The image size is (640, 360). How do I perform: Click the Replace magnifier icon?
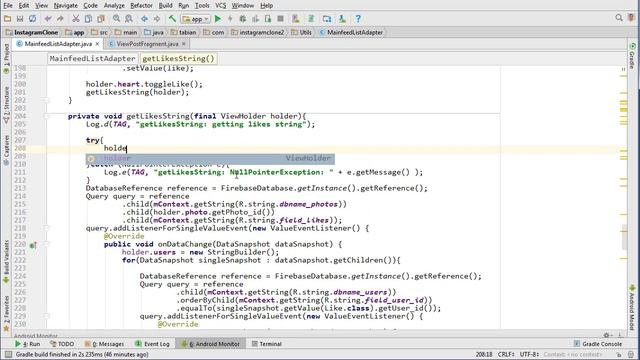pyautogui.click(x=129, y=19)
